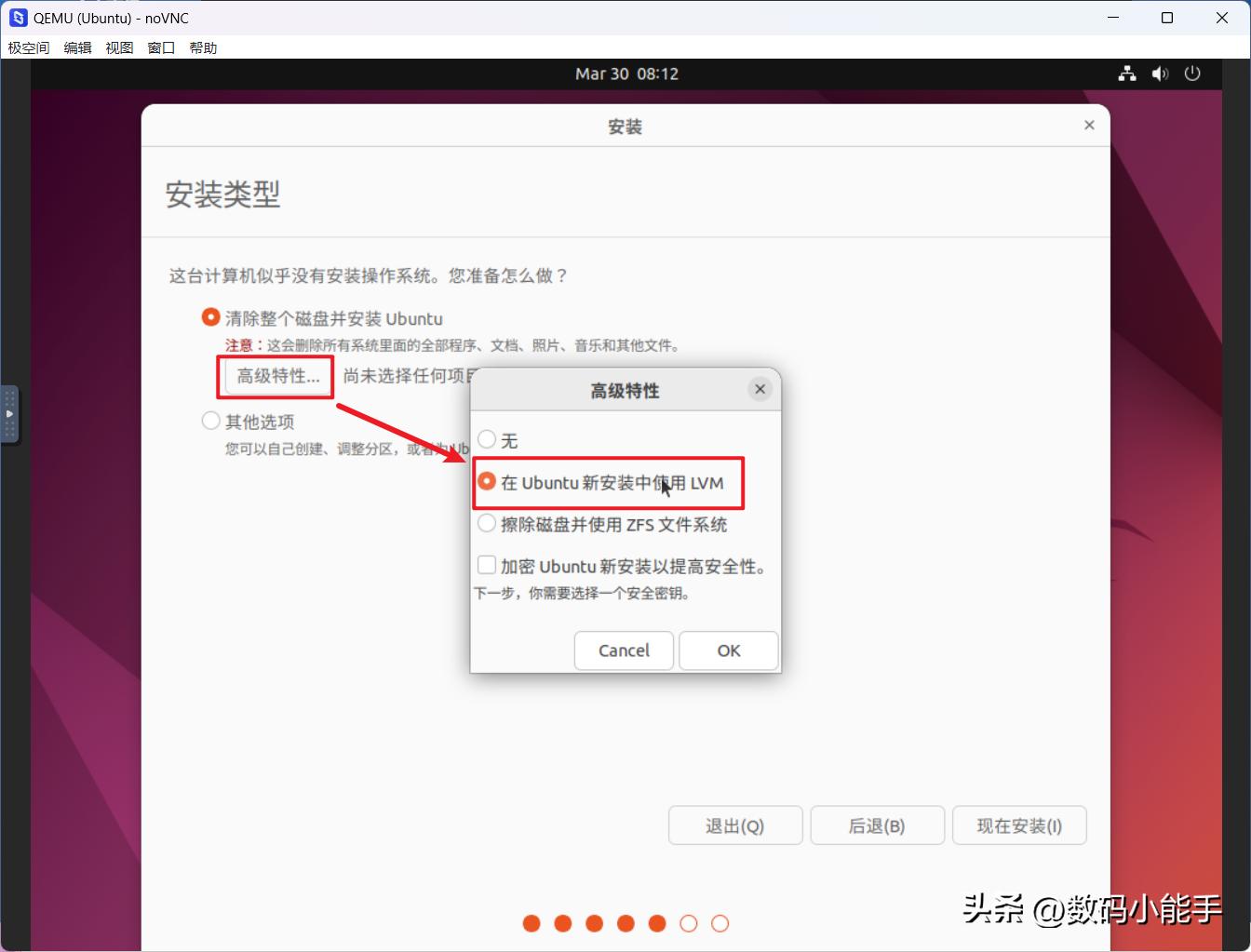Screen dimensions: 1251x952
Task: Click the text 这台计算机似乎没有安装操作系统。您准备怎么做？
Action: (368, 275)
